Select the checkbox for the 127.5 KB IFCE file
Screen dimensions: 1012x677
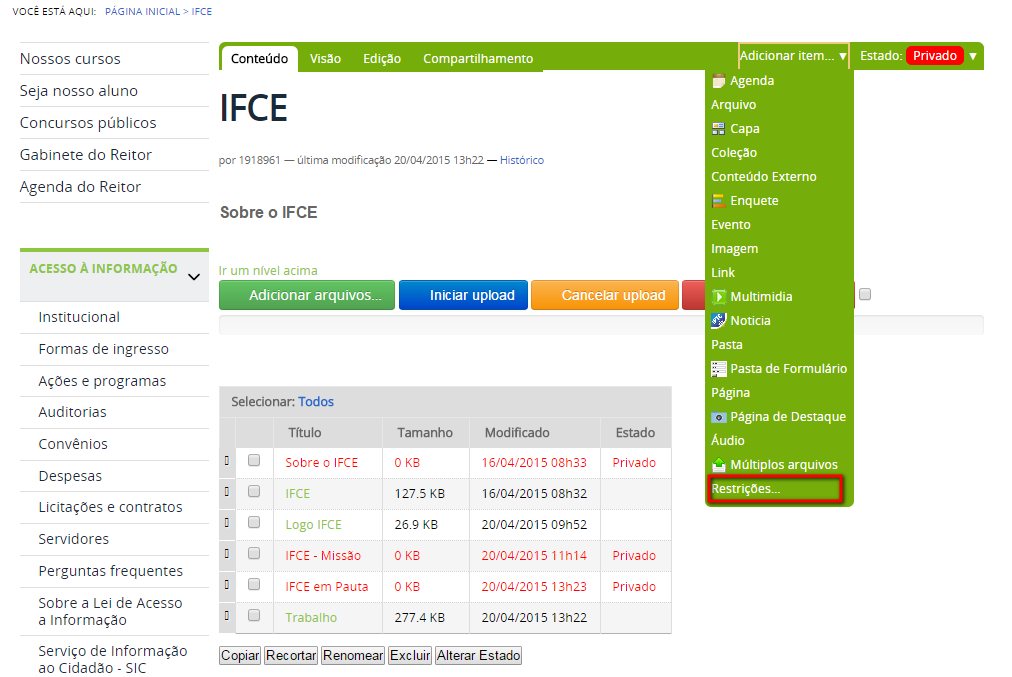click(254, 491)
